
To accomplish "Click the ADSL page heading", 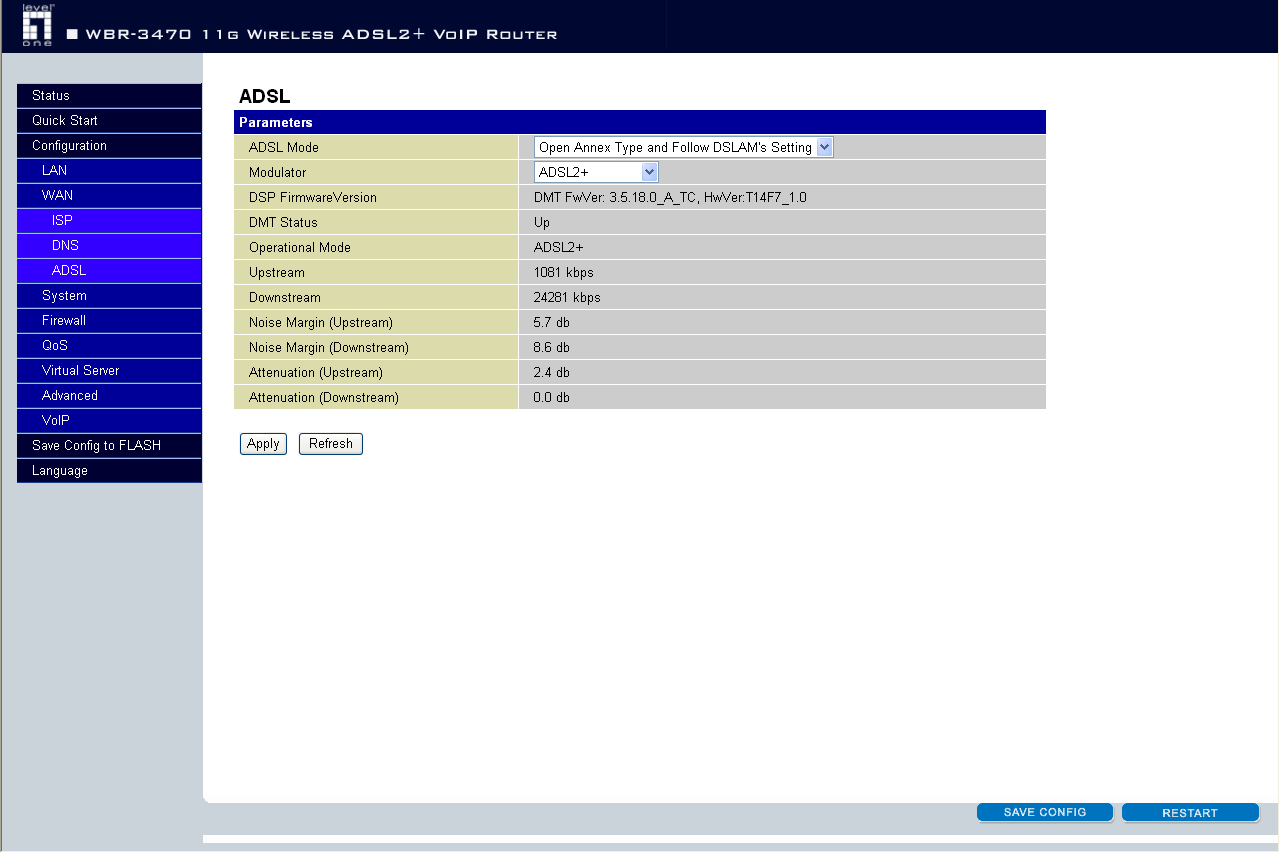I will pyautogui.click(x=264, y=97).
